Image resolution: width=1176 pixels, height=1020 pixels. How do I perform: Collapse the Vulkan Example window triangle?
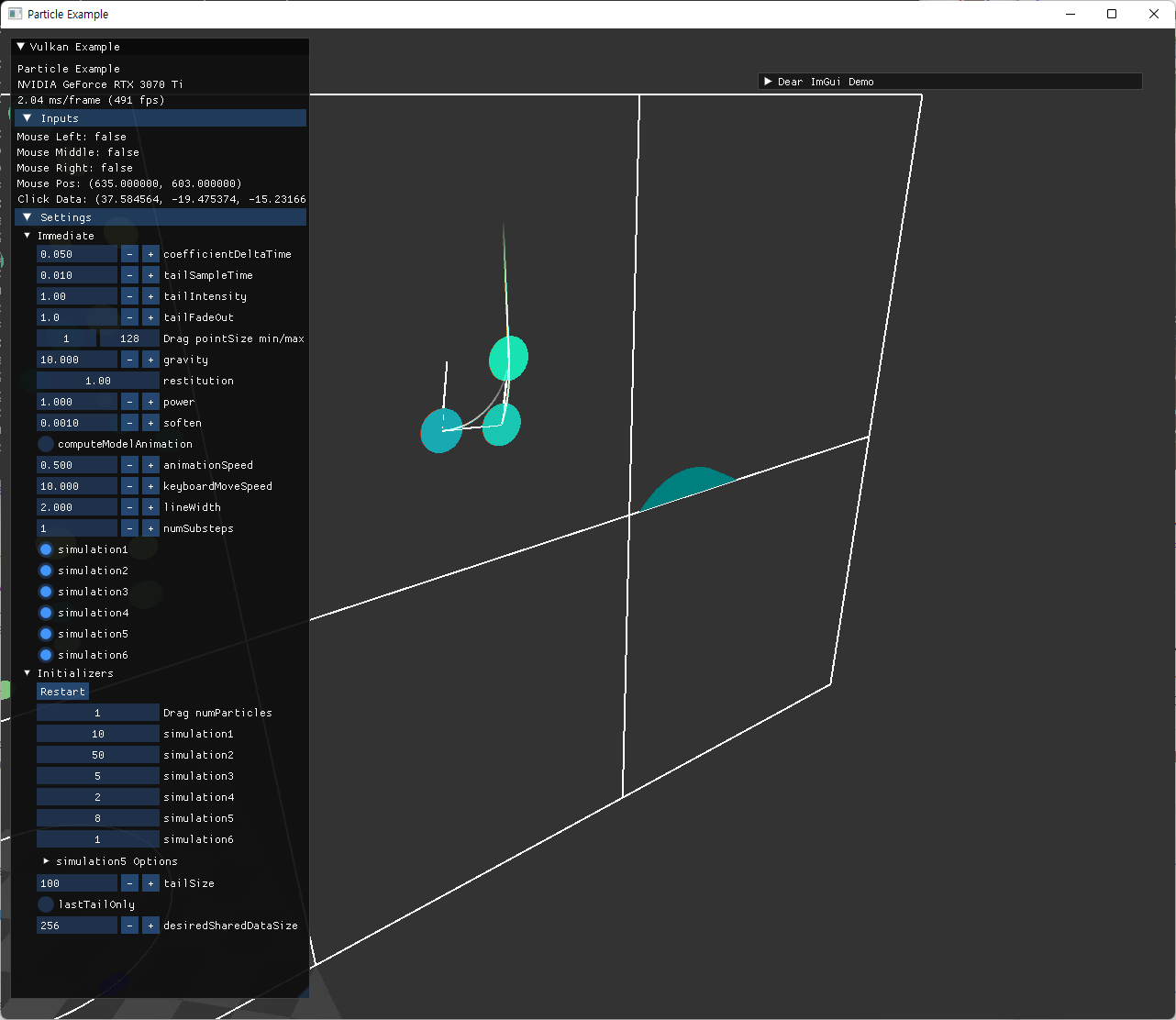20,47
